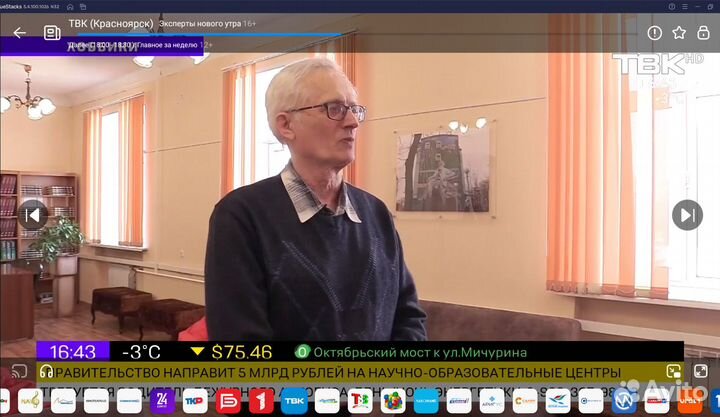720x417 pixels.
Task: Click the 'ТВК (Красноярск)' channel title
Action: (x=110, y=23)
